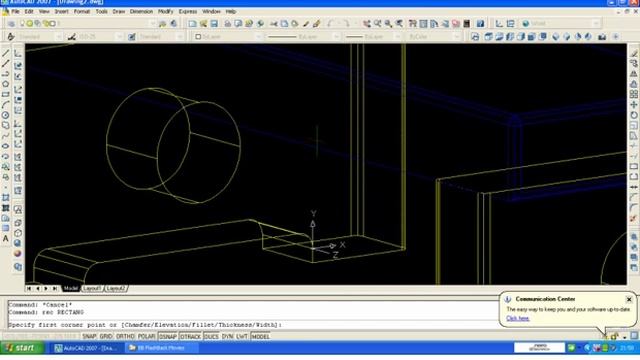Select the Erase tool in Modify toolbar
Image resolution: width=640 pixels, height=360 pixels.
[x=634, y=53]
